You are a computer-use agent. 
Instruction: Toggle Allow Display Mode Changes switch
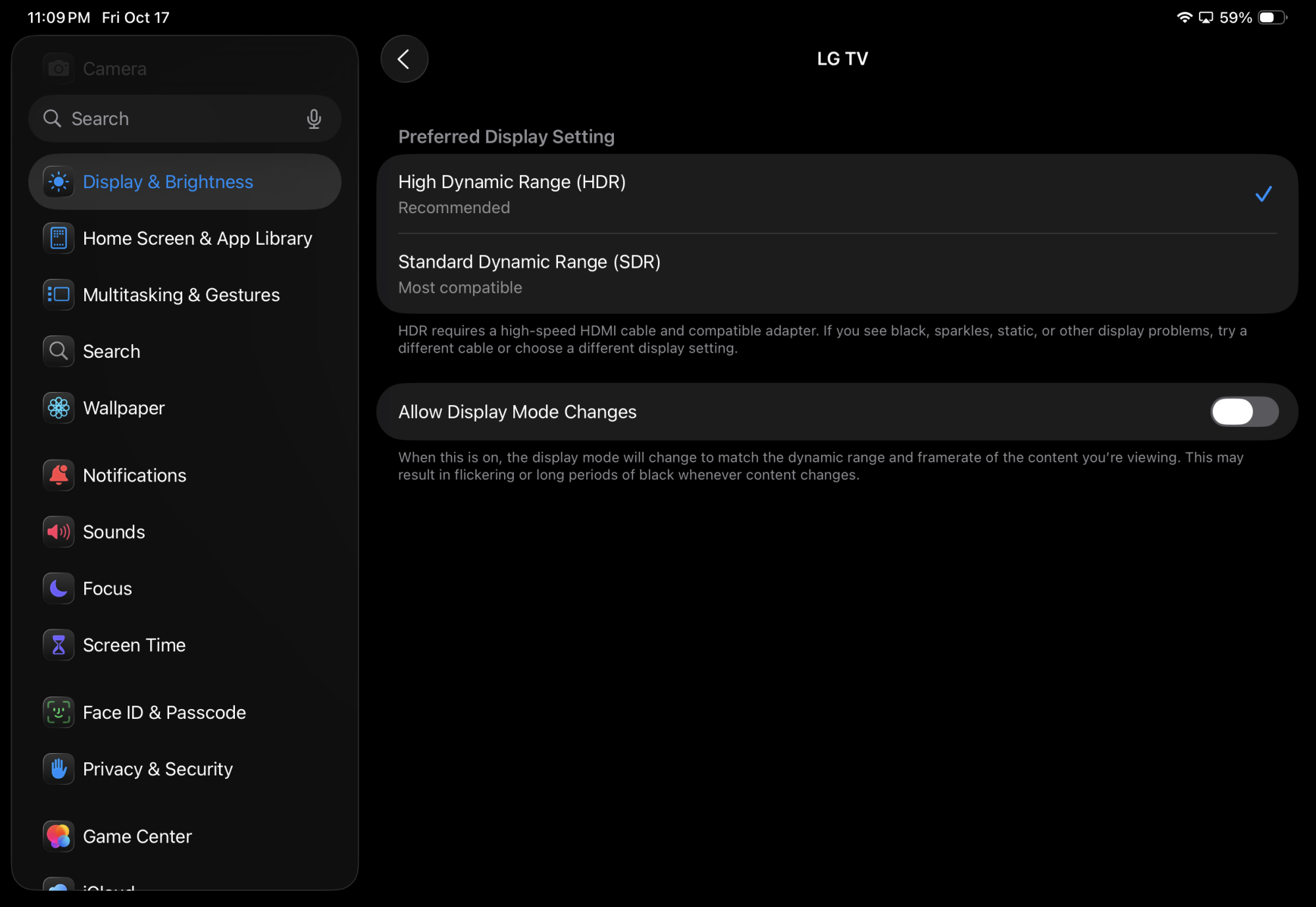click(1244, 412)
